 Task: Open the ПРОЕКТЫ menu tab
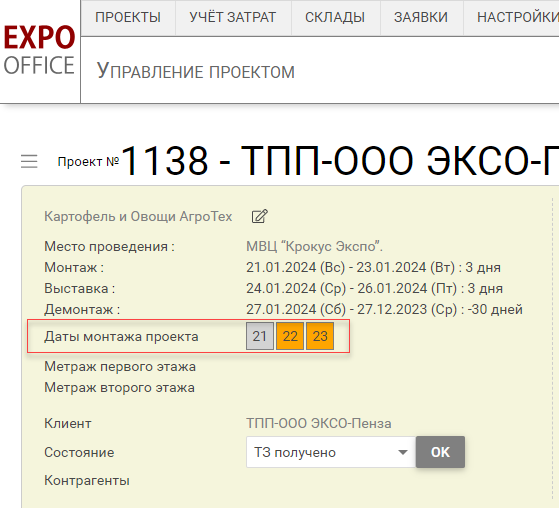pyautogui.click(x=128, y=17)
